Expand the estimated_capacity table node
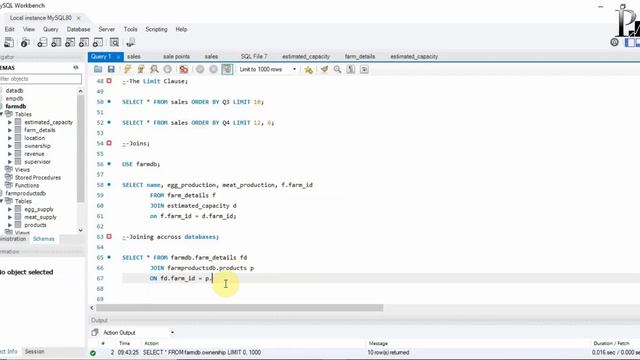The image size is (640, 360). click(x=10, y=122)
